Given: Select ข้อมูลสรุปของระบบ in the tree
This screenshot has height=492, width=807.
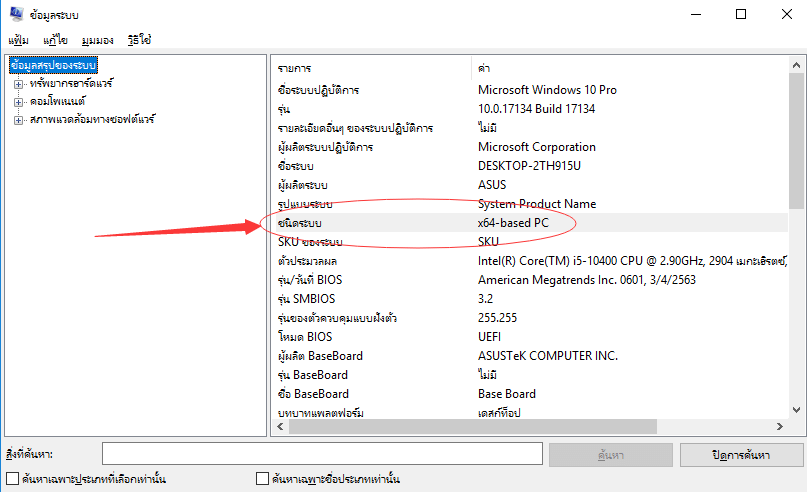Looking at the screenshot, I should [53, 66].
